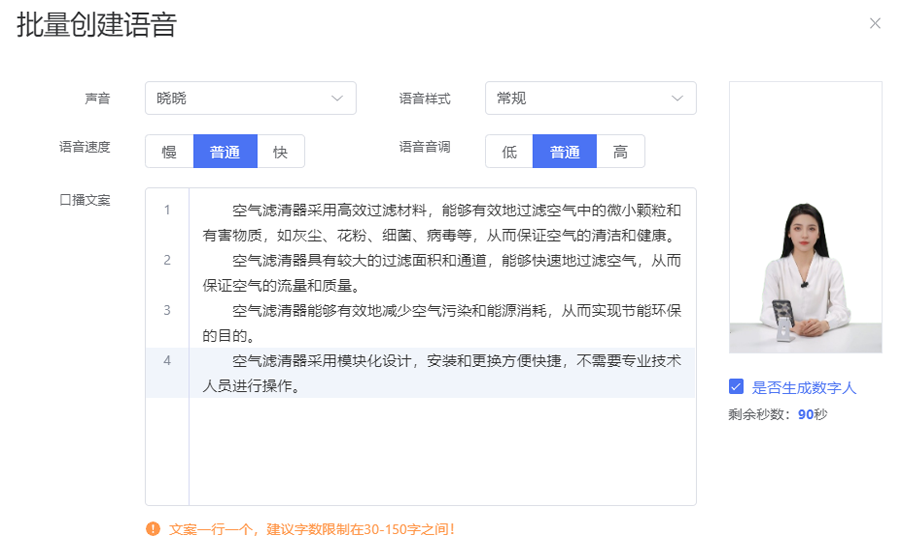This screenshot has width=900, height=546.
Task: Click script line 3 about 节能环保
Action: pyautogui.click(x=441, y=323)
